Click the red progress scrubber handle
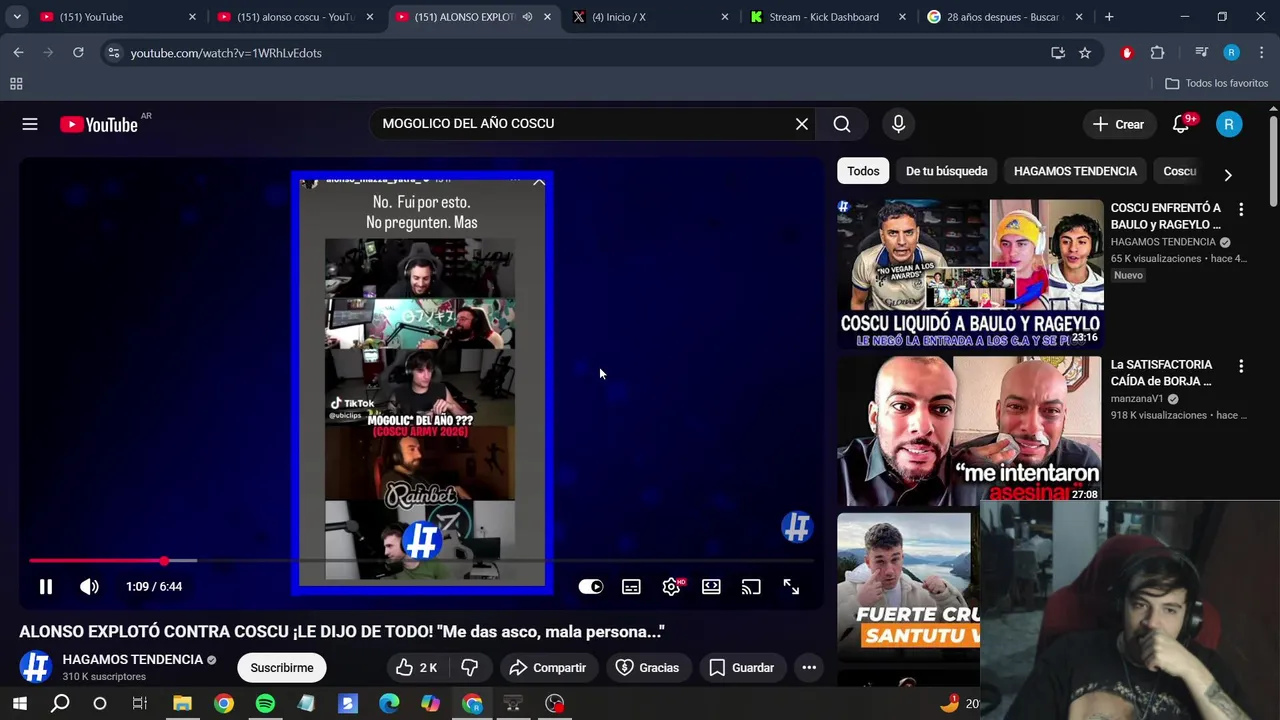Image resolution: width=1280 pixels, height=720 pixels. click(x=164, y=561)
